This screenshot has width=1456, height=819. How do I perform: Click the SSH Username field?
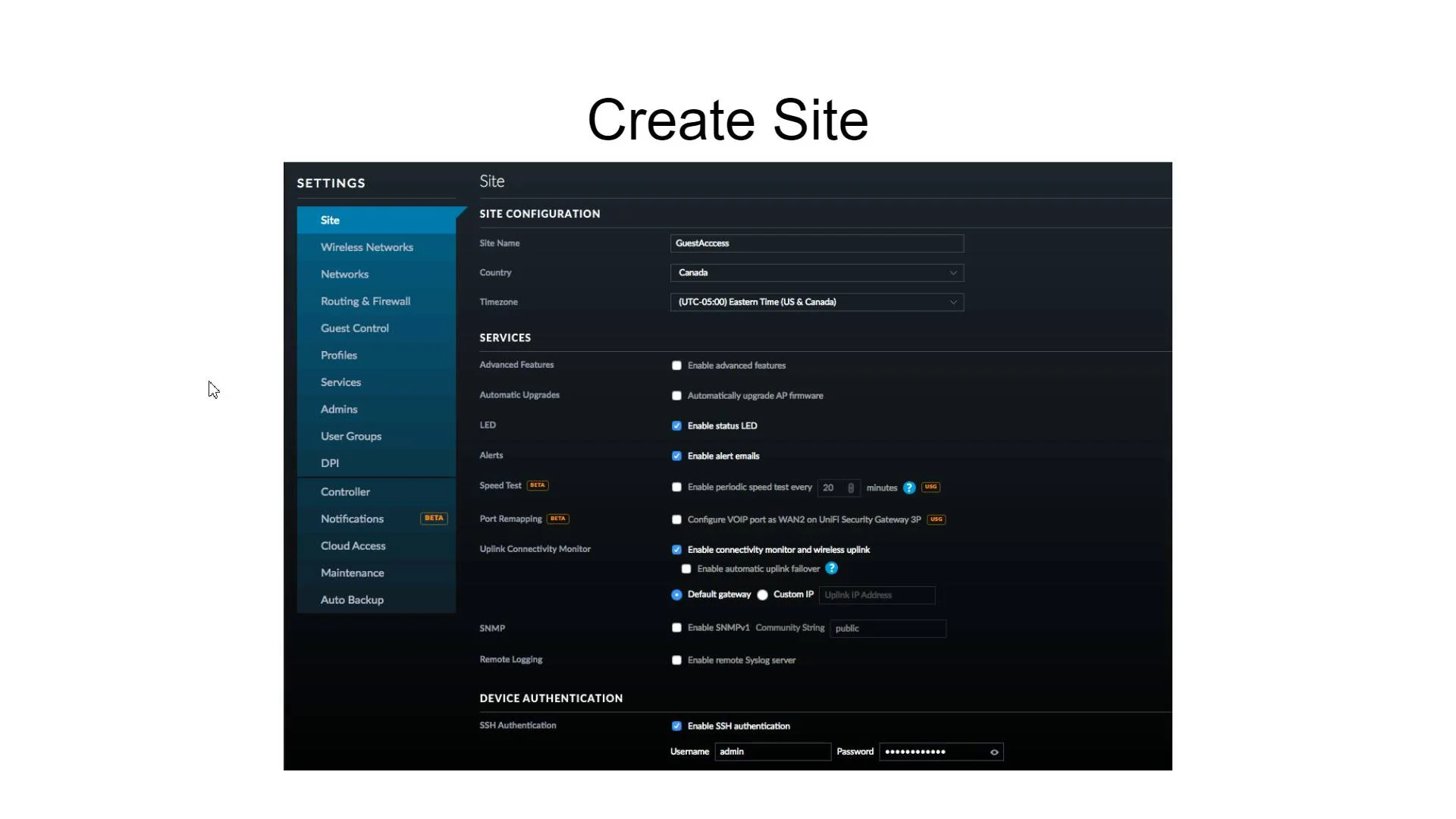pyautogui.click(x=772, y=752)
